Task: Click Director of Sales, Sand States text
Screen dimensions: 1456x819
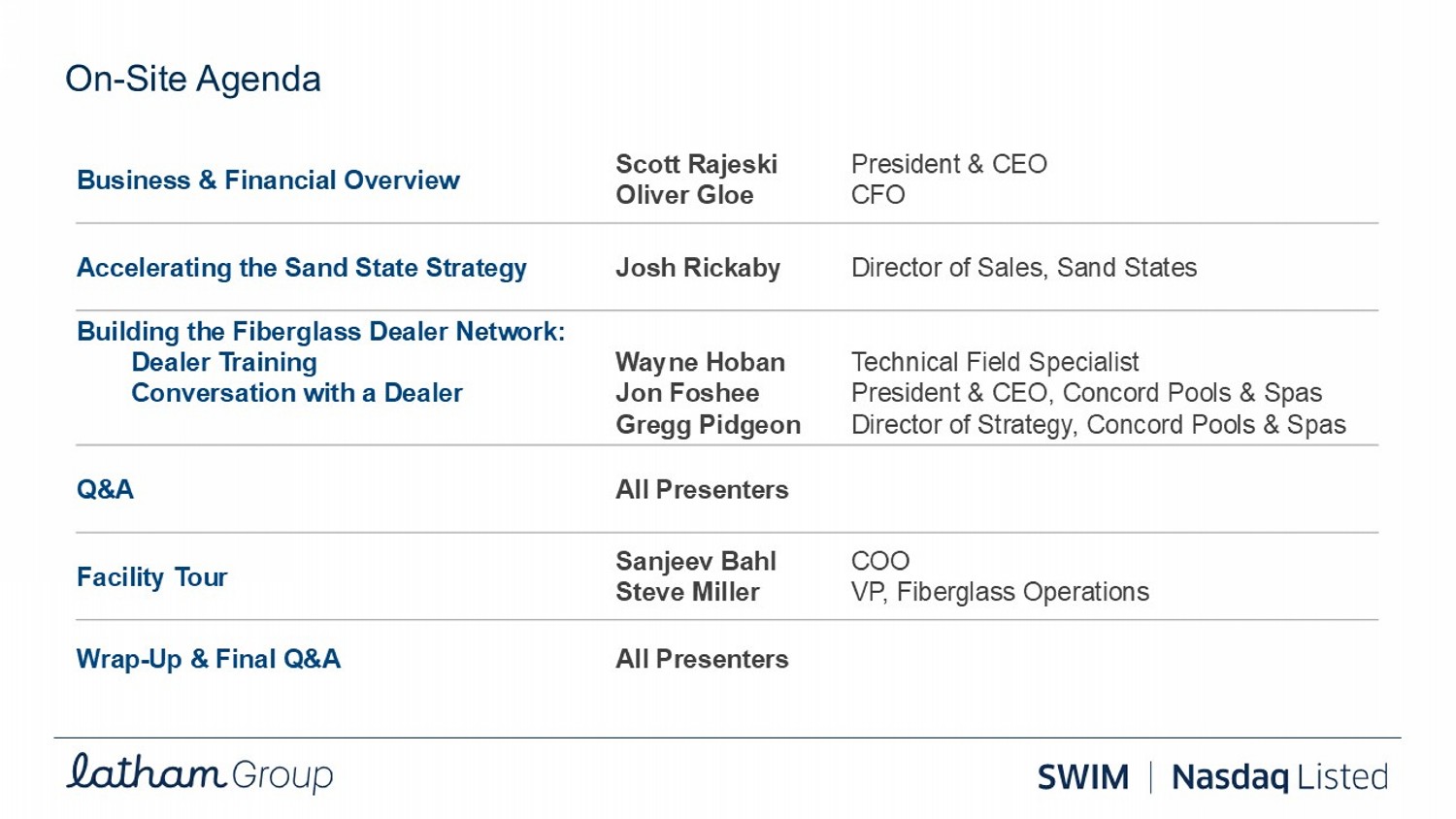Action: pos(1024,268)
